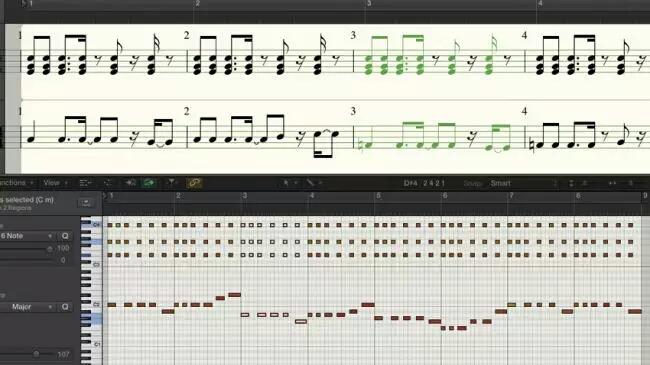
Task: Click the Q button beside Major
Action: [x=65, y=307]
